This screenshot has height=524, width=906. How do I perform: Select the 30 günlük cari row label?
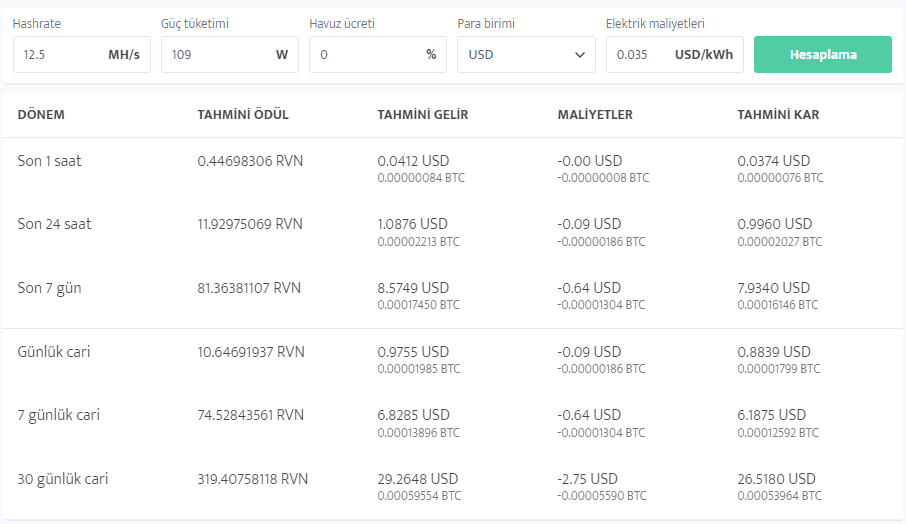click(x=62, y=478)
